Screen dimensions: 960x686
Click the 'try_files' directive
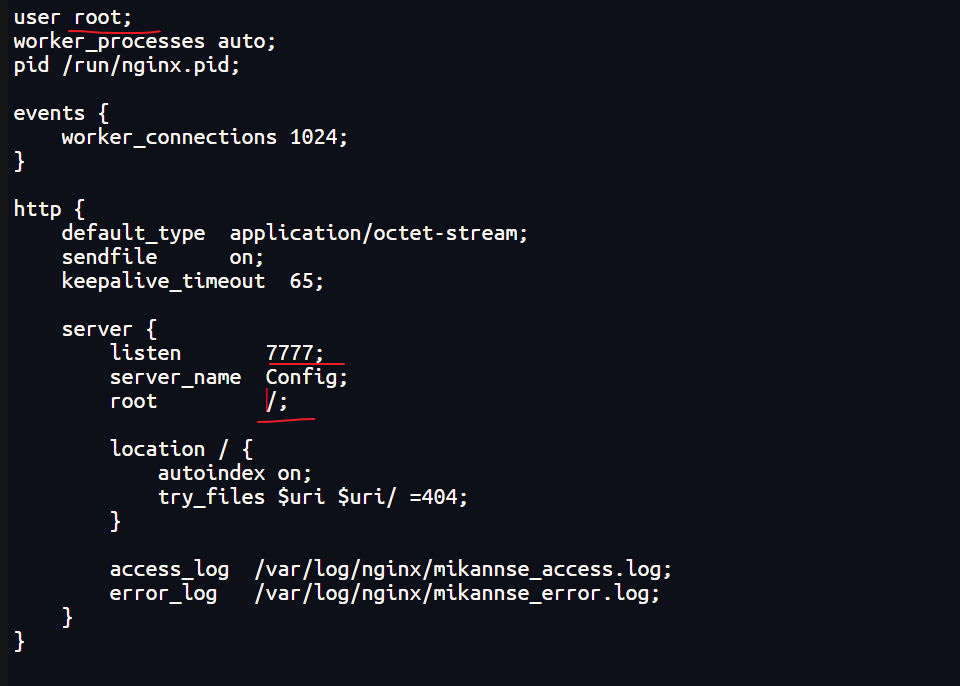click(211, 497)
